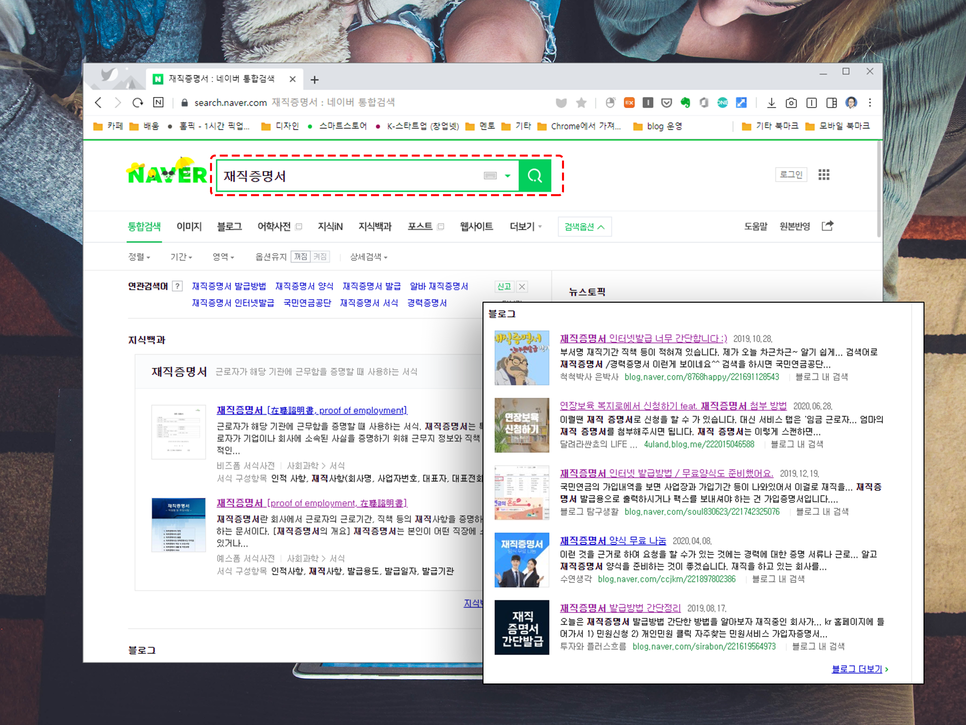Open related search 국민연금공단
This screenshot has height=725, width=966.
(x=307, y=303)
